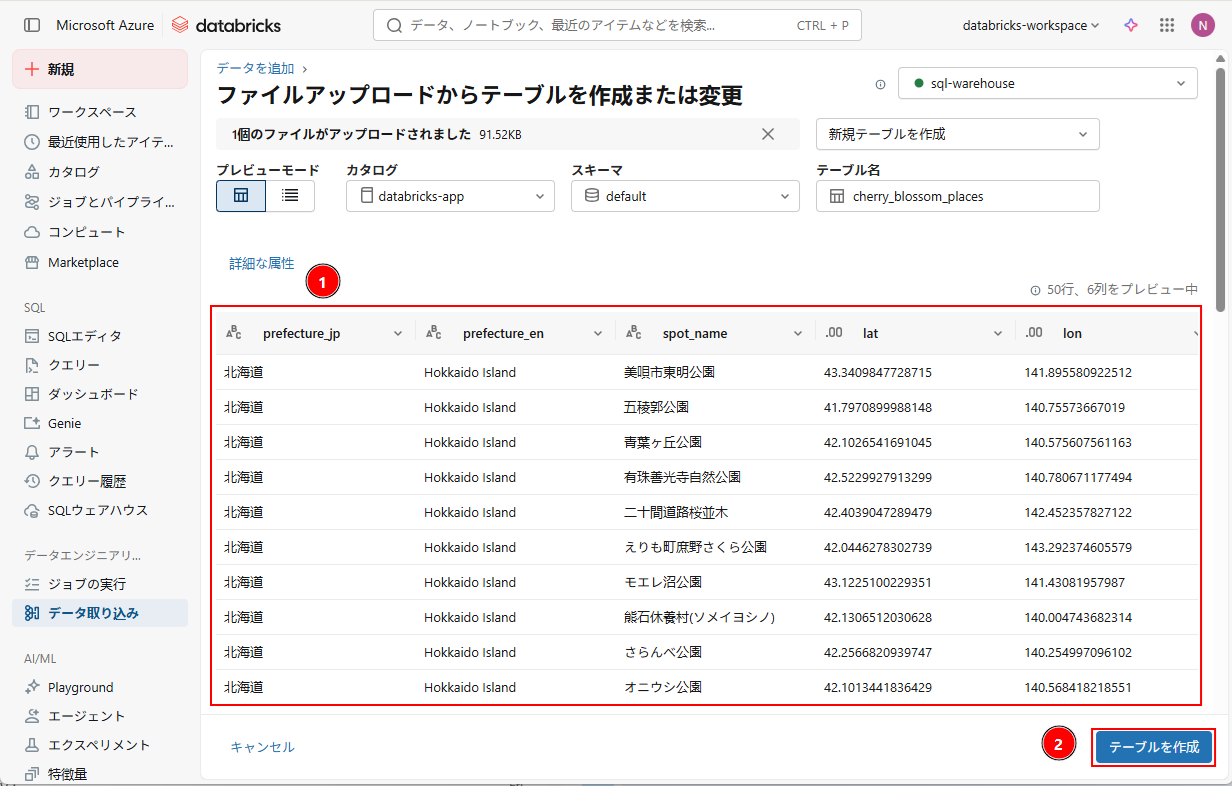
Task: Open the apps grid launcher icon
Action: pos(1166,25)
